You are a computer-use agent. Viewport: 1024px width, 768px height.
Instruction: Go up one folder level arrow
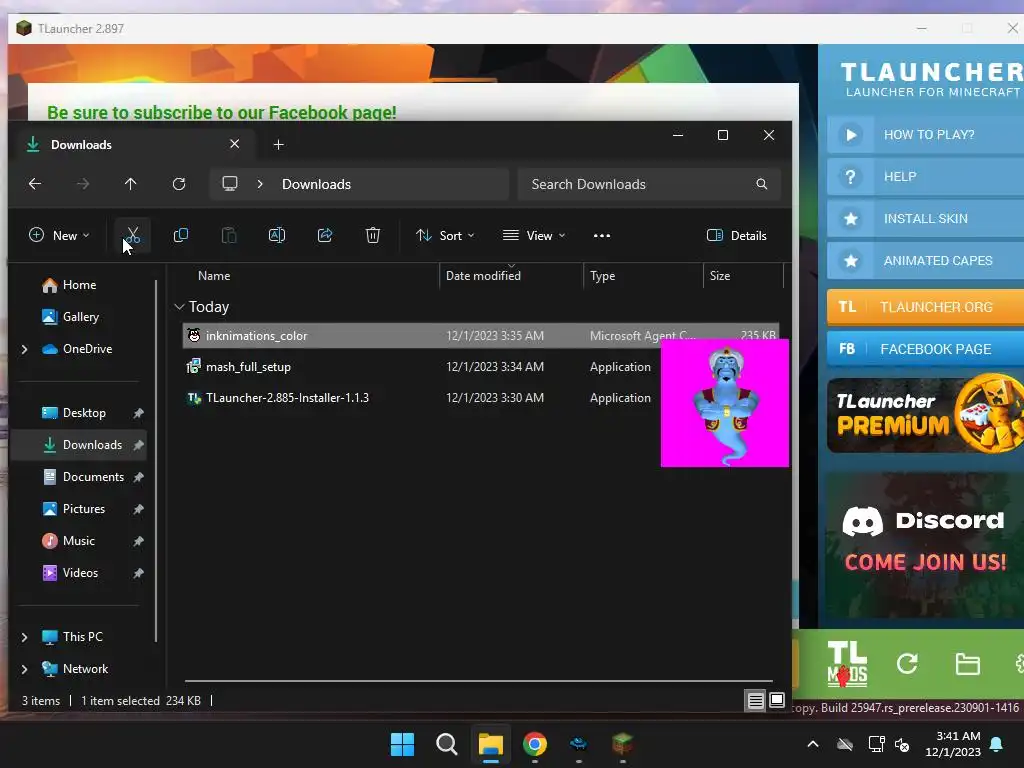[x=131, y=184]
